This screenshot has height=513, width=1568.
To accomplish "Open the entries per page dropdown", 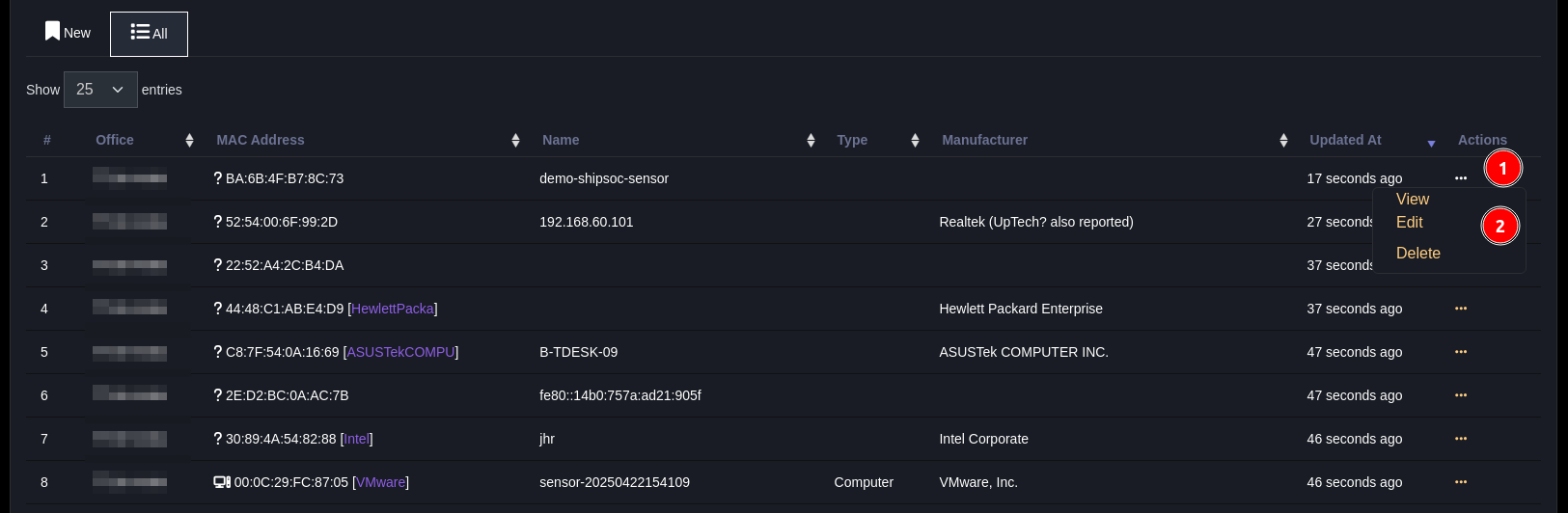I will point(100,90).
